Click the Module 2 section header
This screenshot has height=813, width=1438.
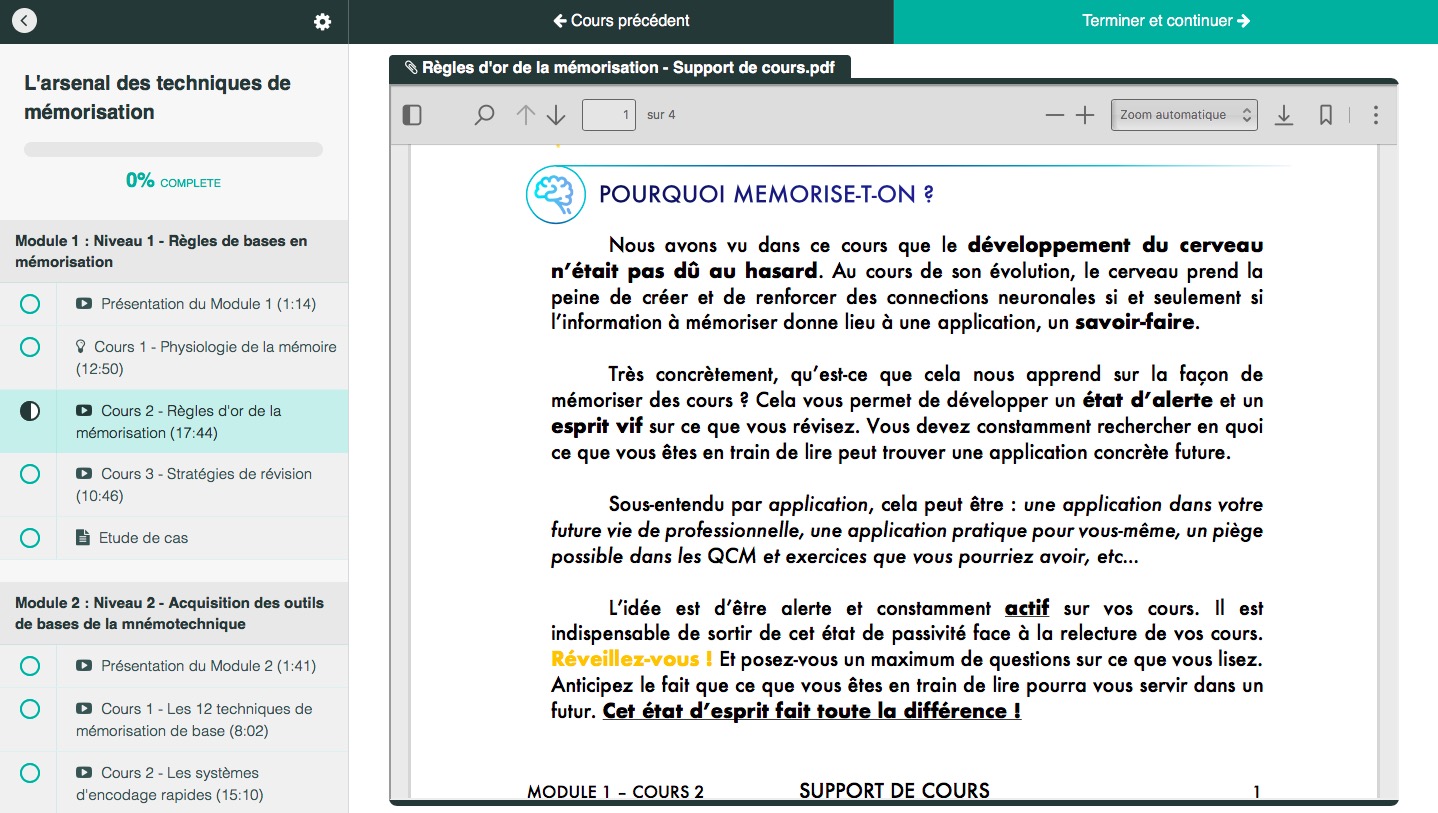point(174,613)
